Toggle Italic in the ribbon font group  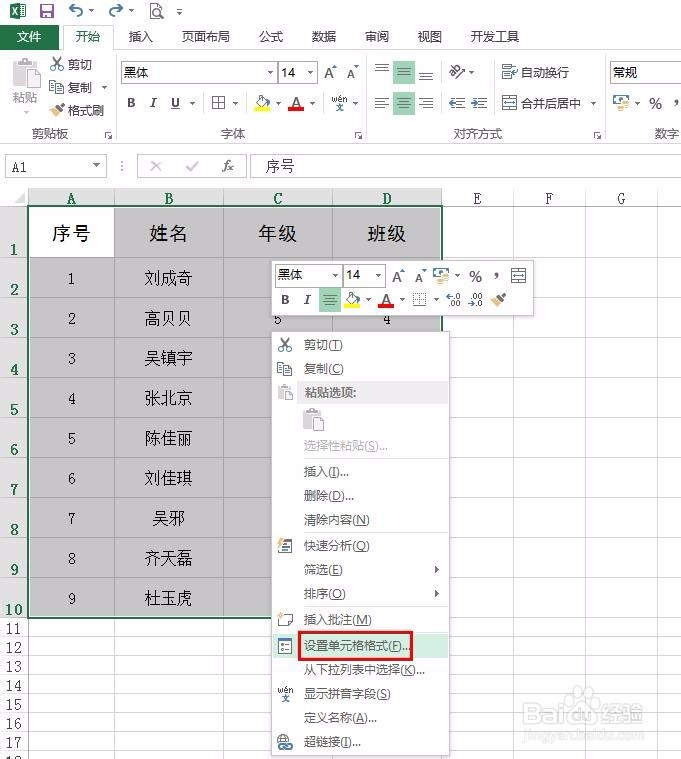pyautogui.click(x=153, y=103)
